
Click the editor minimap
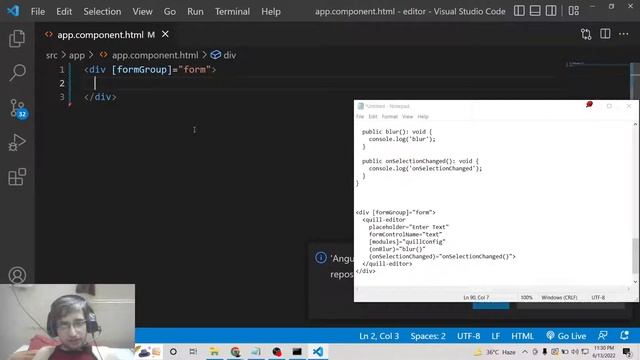(x=598, y=65)
